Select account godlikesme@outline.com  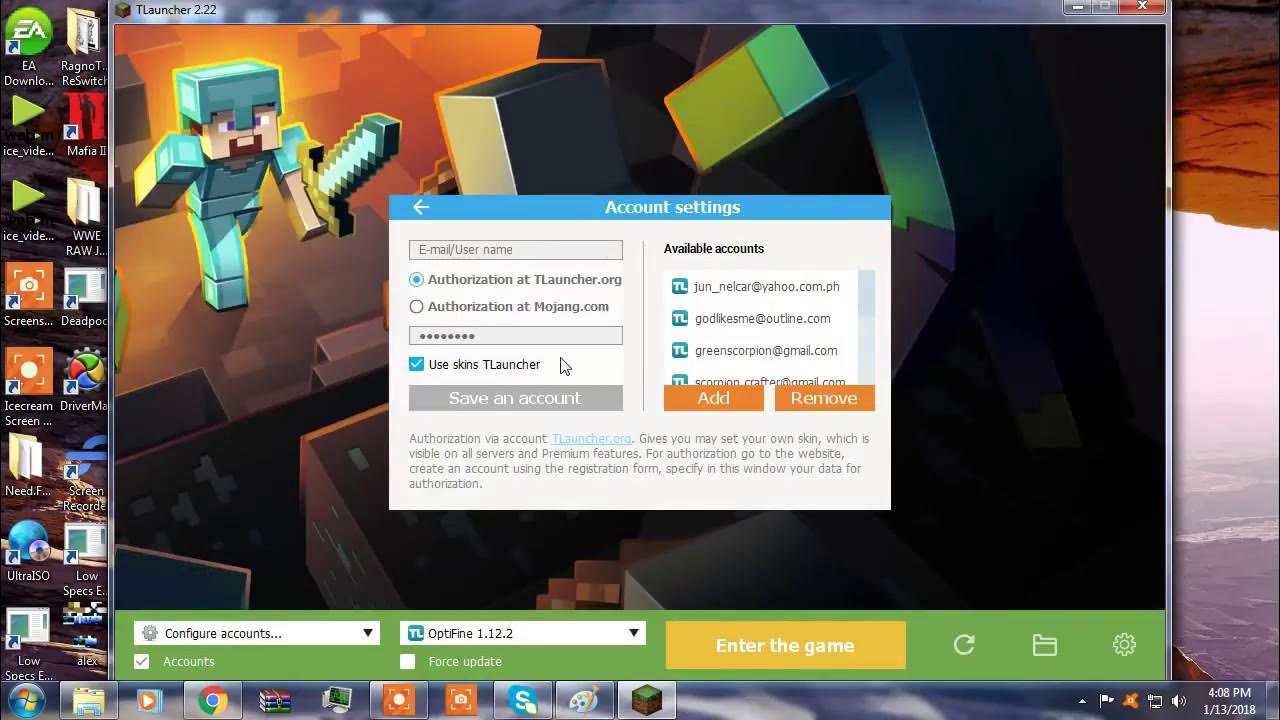point(762,319)
